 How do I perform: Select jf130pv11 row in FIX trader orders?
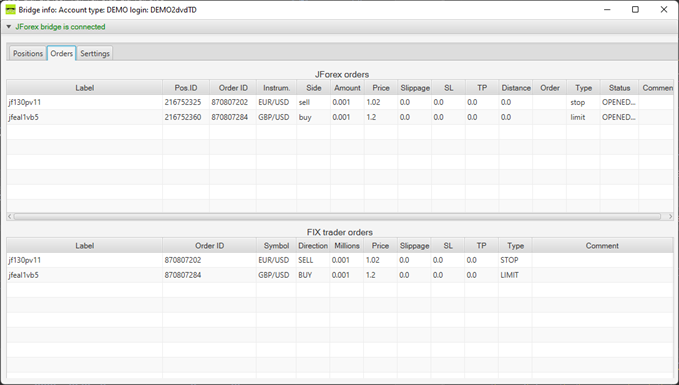point(340,260)
